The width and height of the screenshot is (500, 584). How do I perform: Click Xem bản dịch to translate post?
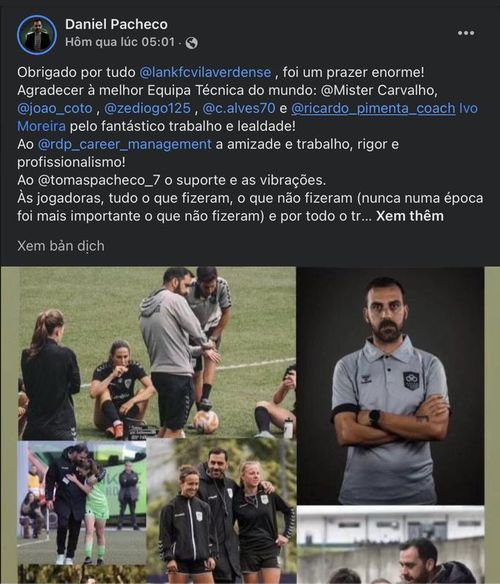pyautogui.click(x=61, y=246)
